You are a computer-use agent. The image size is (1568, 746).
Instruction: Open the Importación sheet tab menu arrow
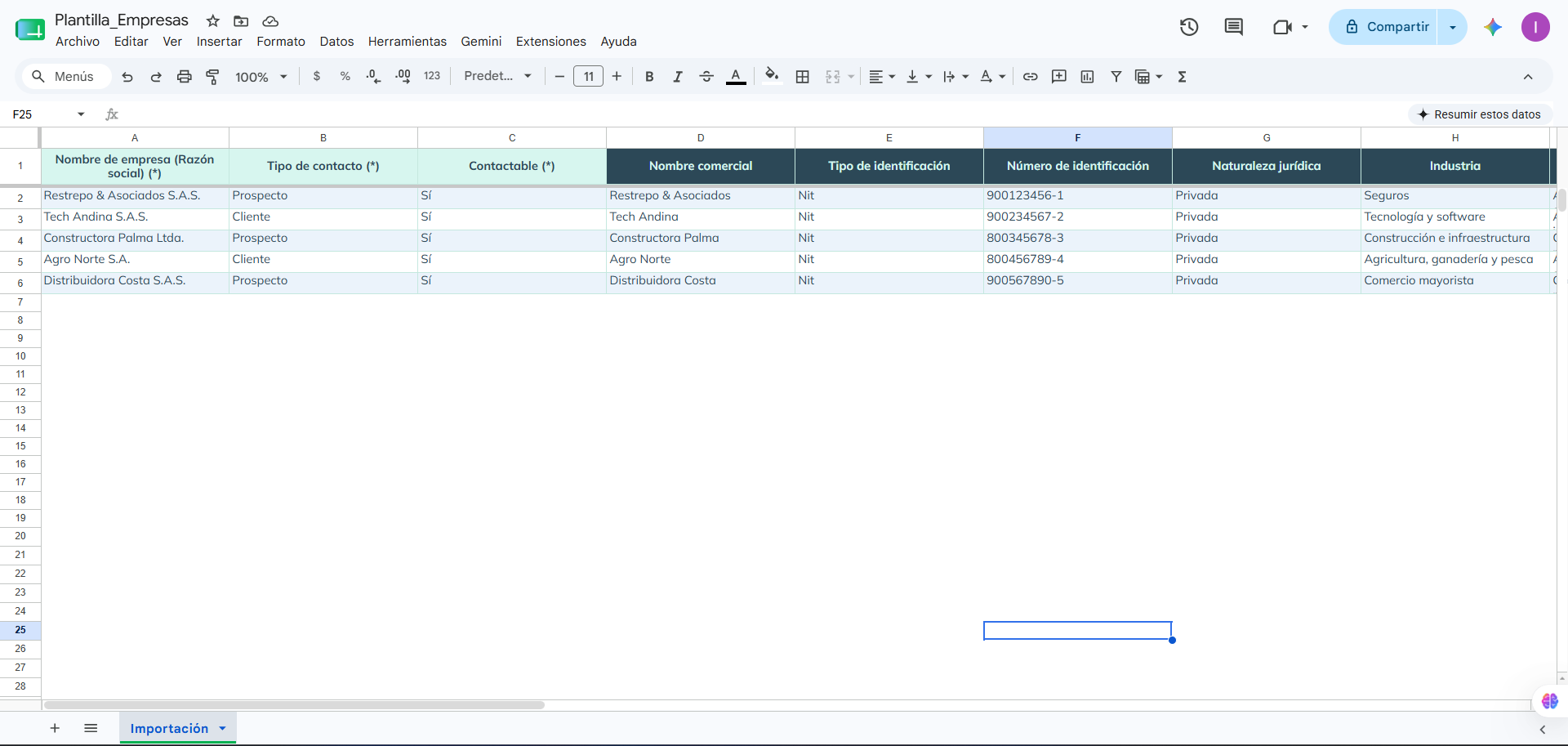click(x=222, y=728)
